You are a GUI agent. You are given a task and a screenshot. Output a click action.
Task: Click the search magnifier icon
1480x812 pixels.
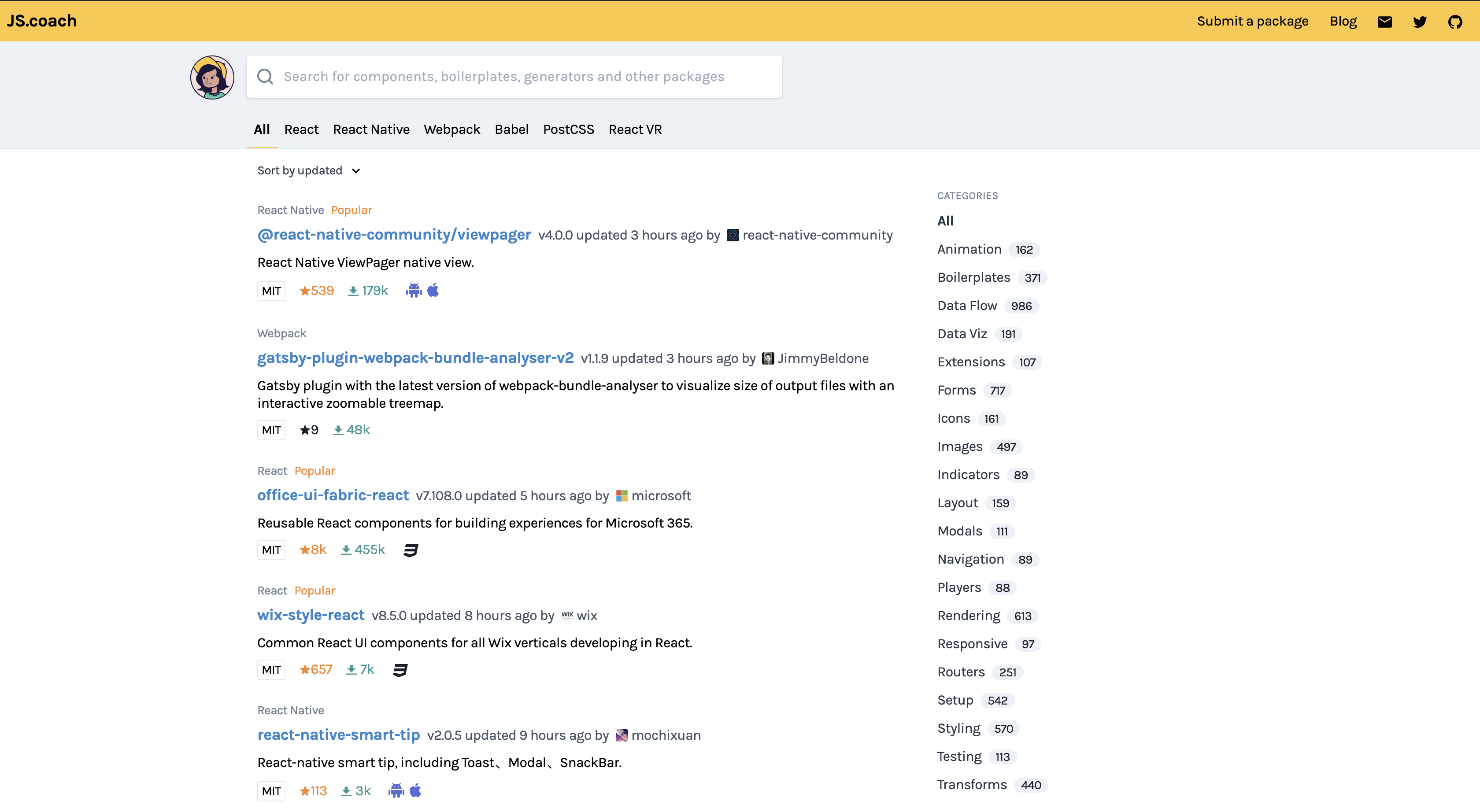(265, 76)
